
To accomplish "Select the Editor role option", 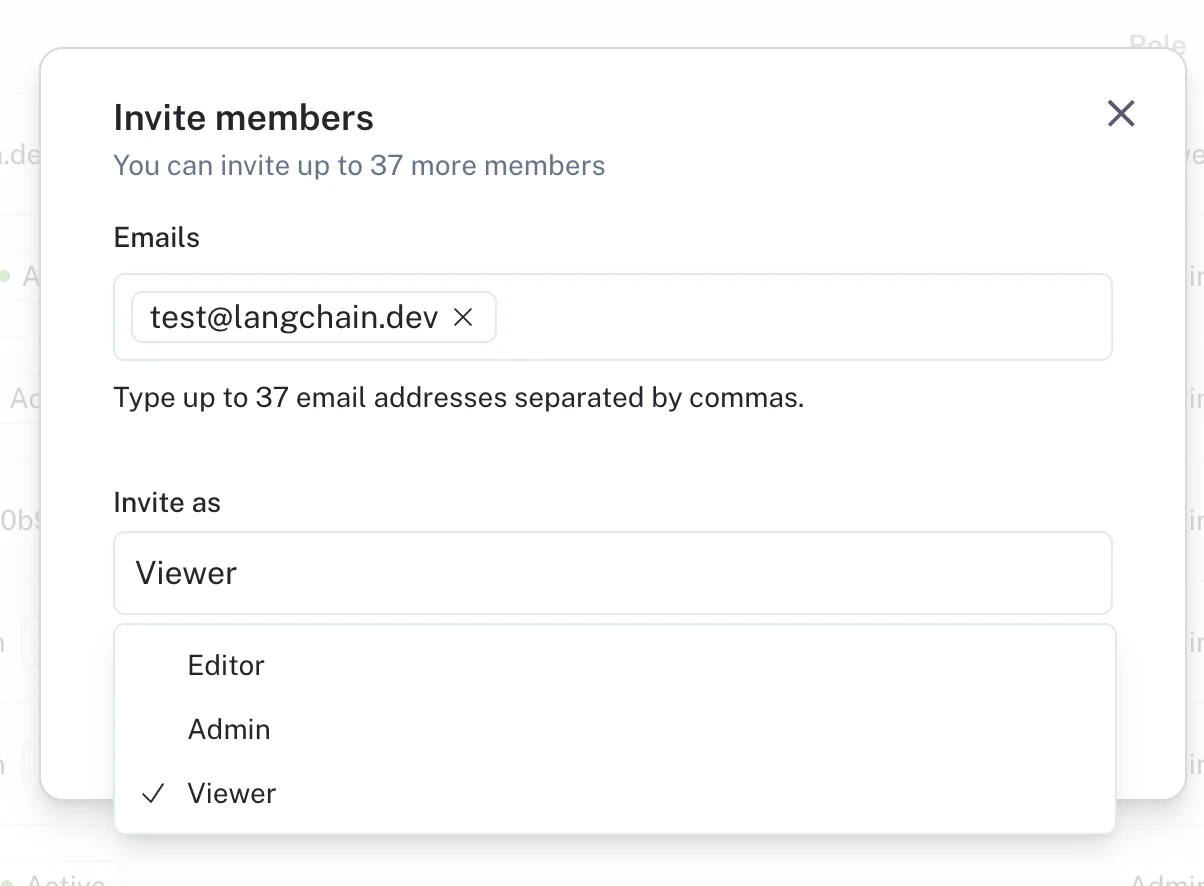I will tap(226, 666).
